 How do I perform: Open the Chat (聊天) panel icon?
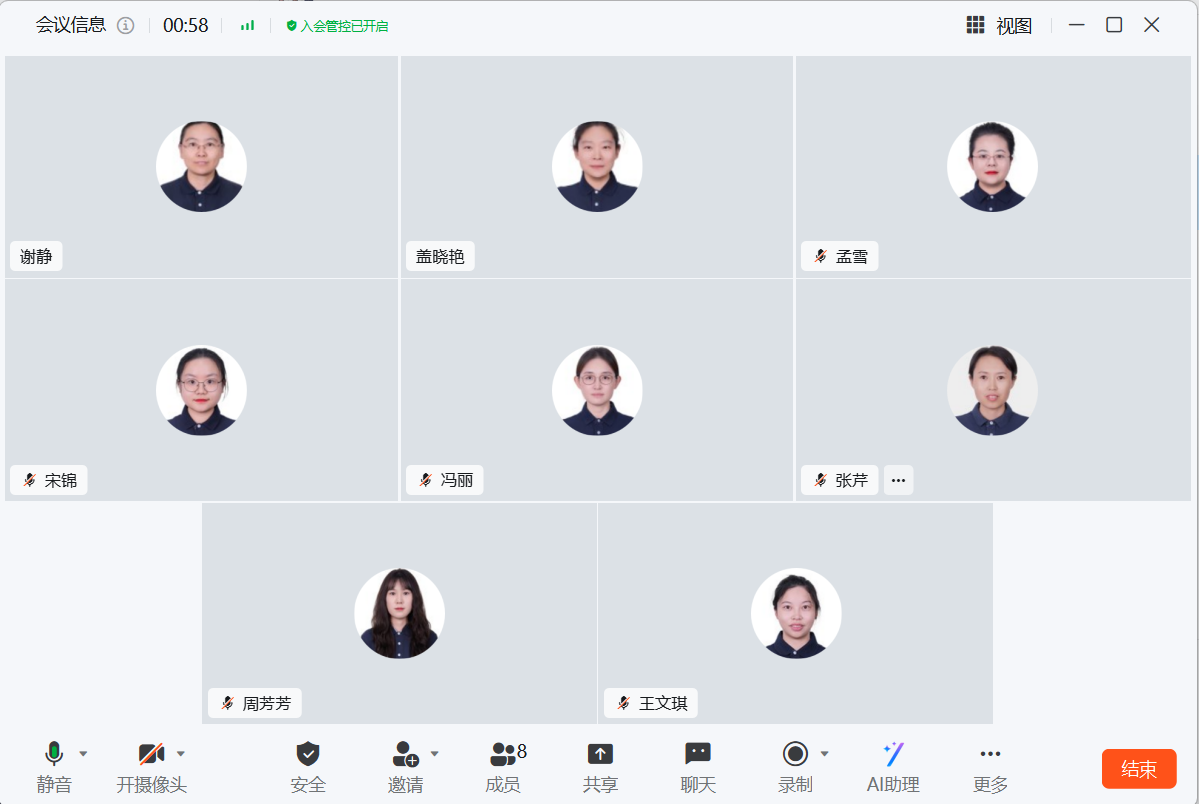point(698,754)
